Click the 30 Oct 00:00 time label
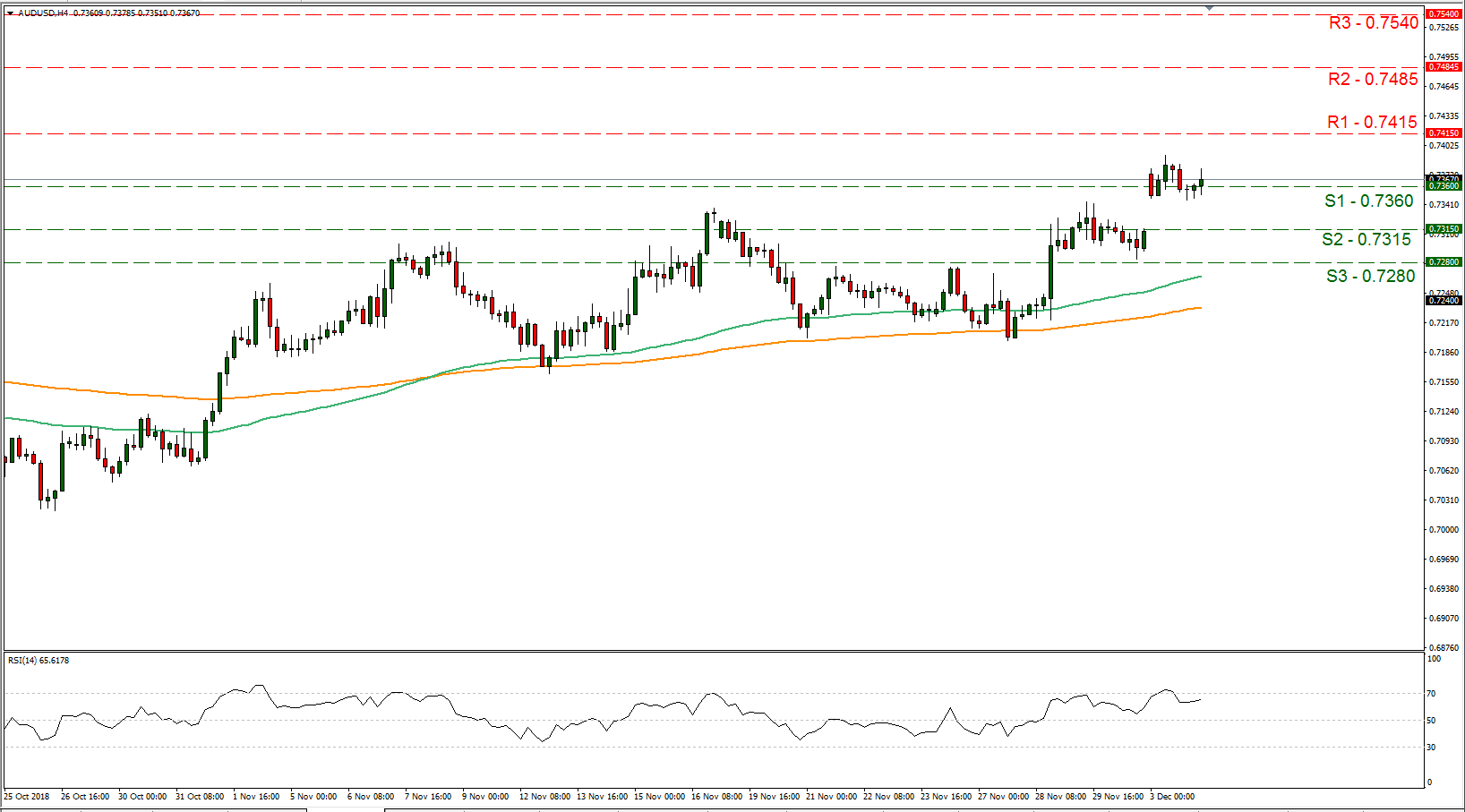 [142, 797]
